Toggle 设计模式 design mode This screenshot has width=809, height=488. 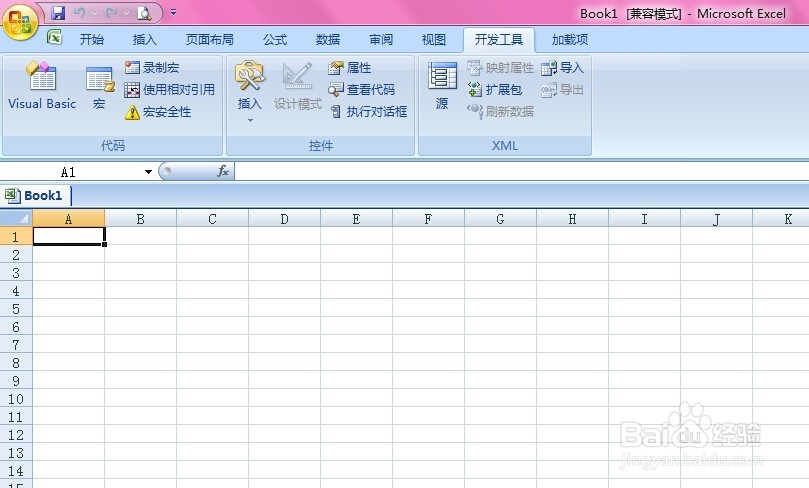(x=298, y=86)
